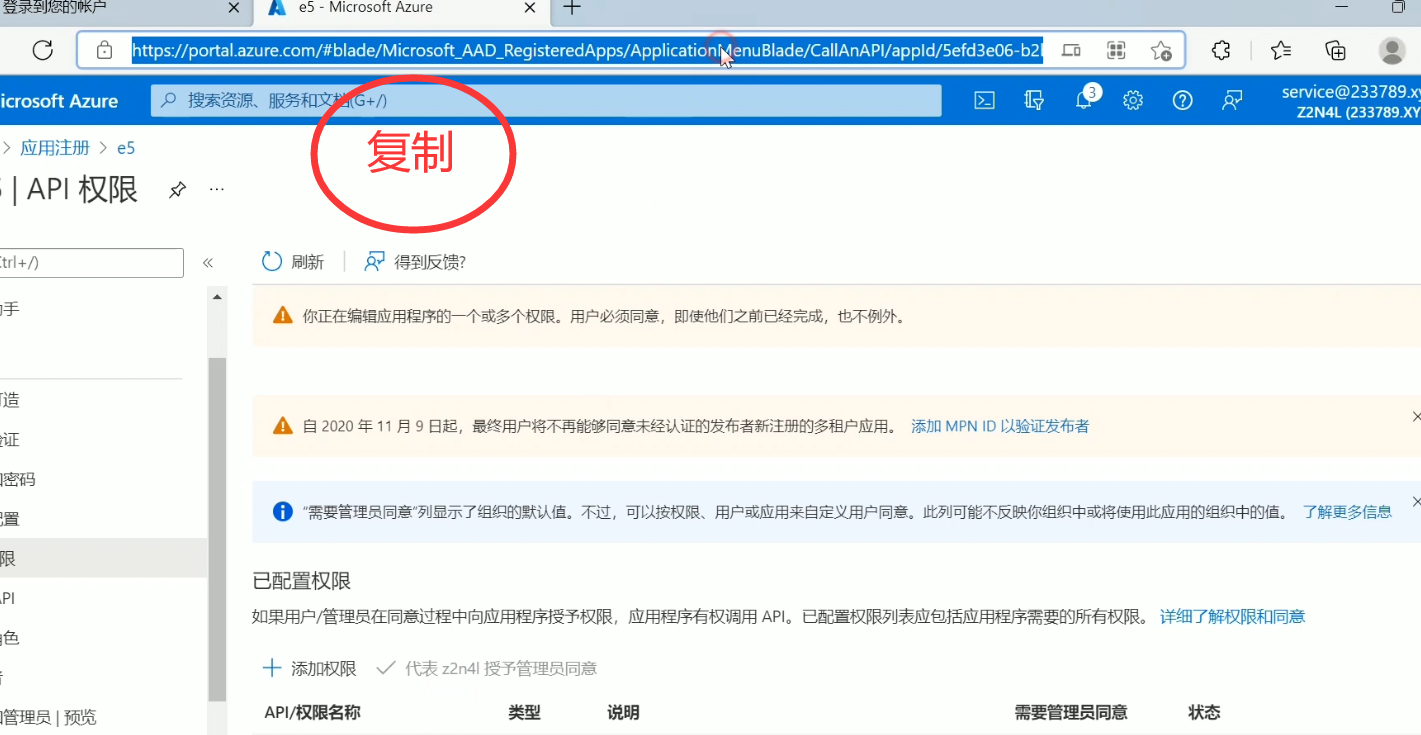Click the left menu vertical scrollbar thumb

point(217,530)
